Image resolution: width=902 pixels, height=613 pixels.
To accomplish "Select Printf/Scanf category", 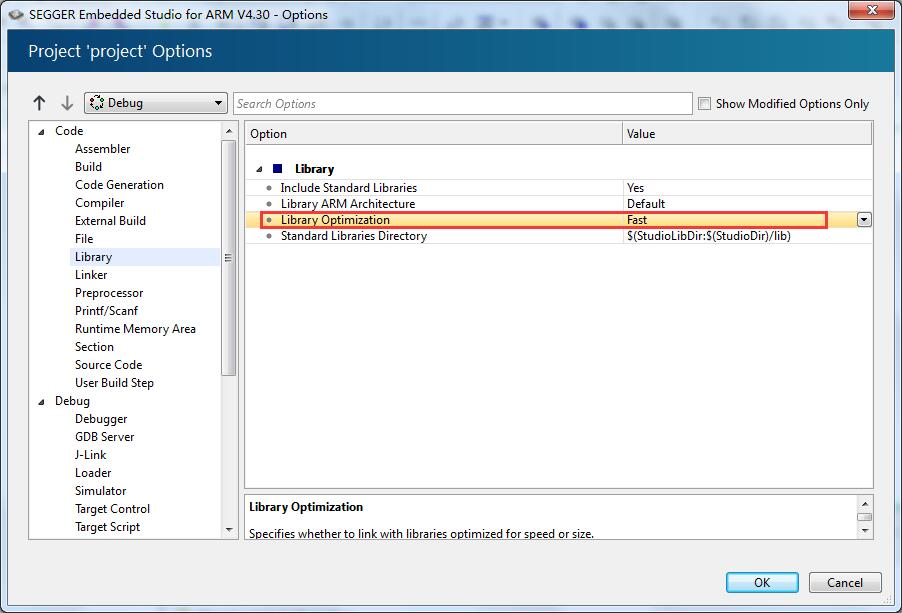I will 106,311.
